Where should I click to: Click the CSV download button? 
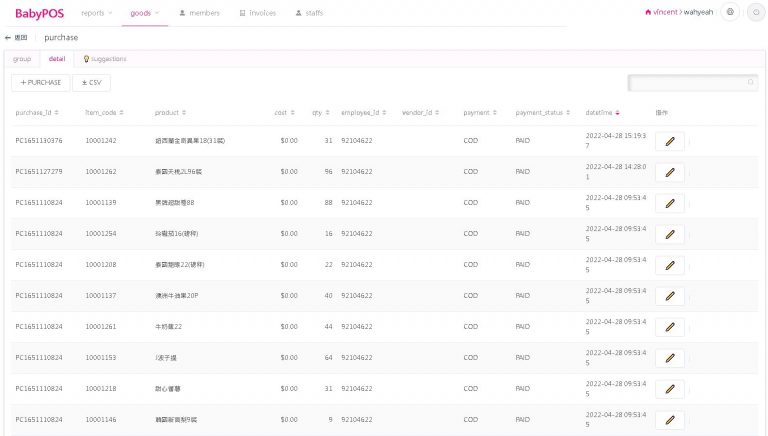[x=92, y=82]
